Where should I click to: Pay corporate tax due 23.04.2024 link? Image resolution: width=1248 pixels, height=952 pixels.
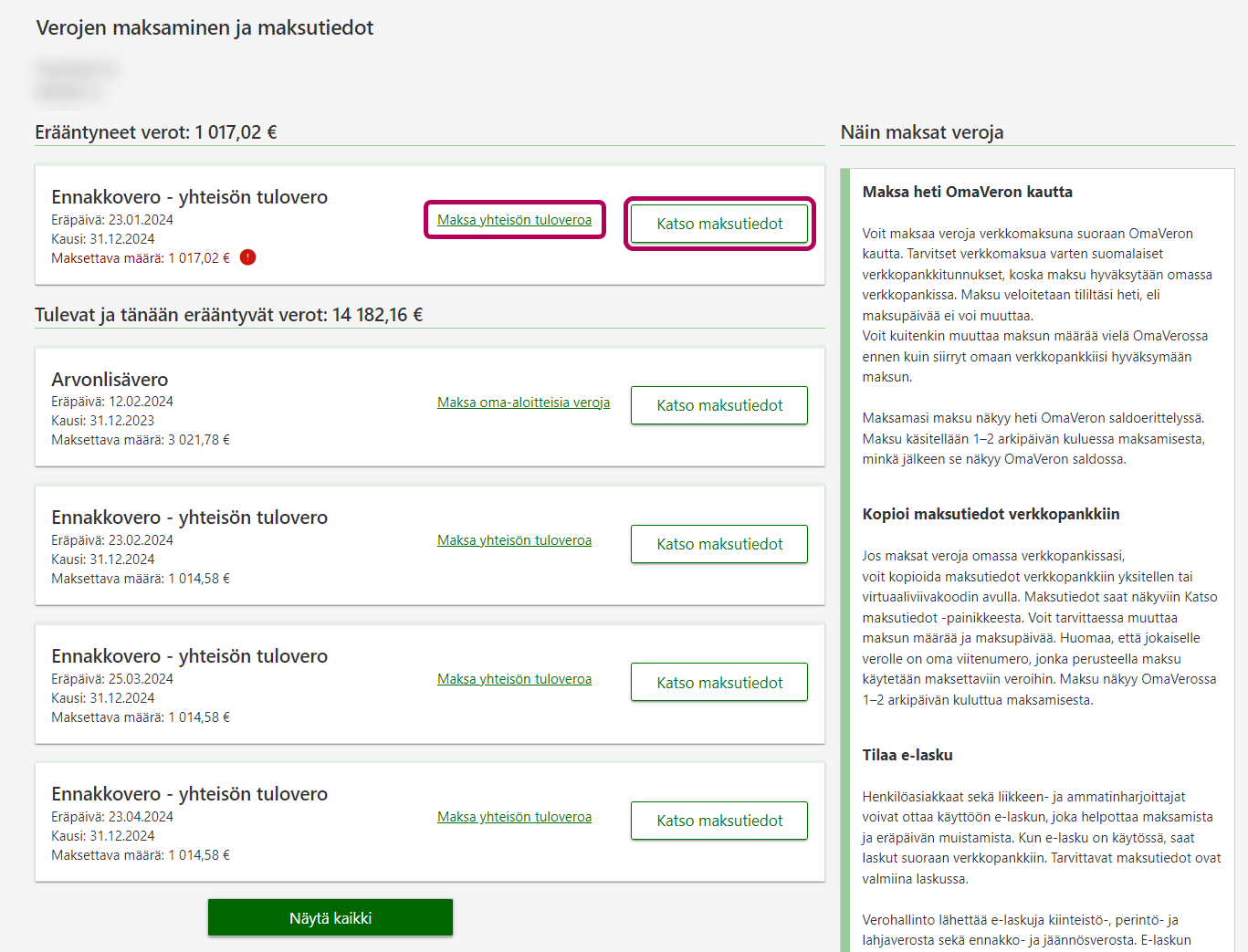coord(514,817)
